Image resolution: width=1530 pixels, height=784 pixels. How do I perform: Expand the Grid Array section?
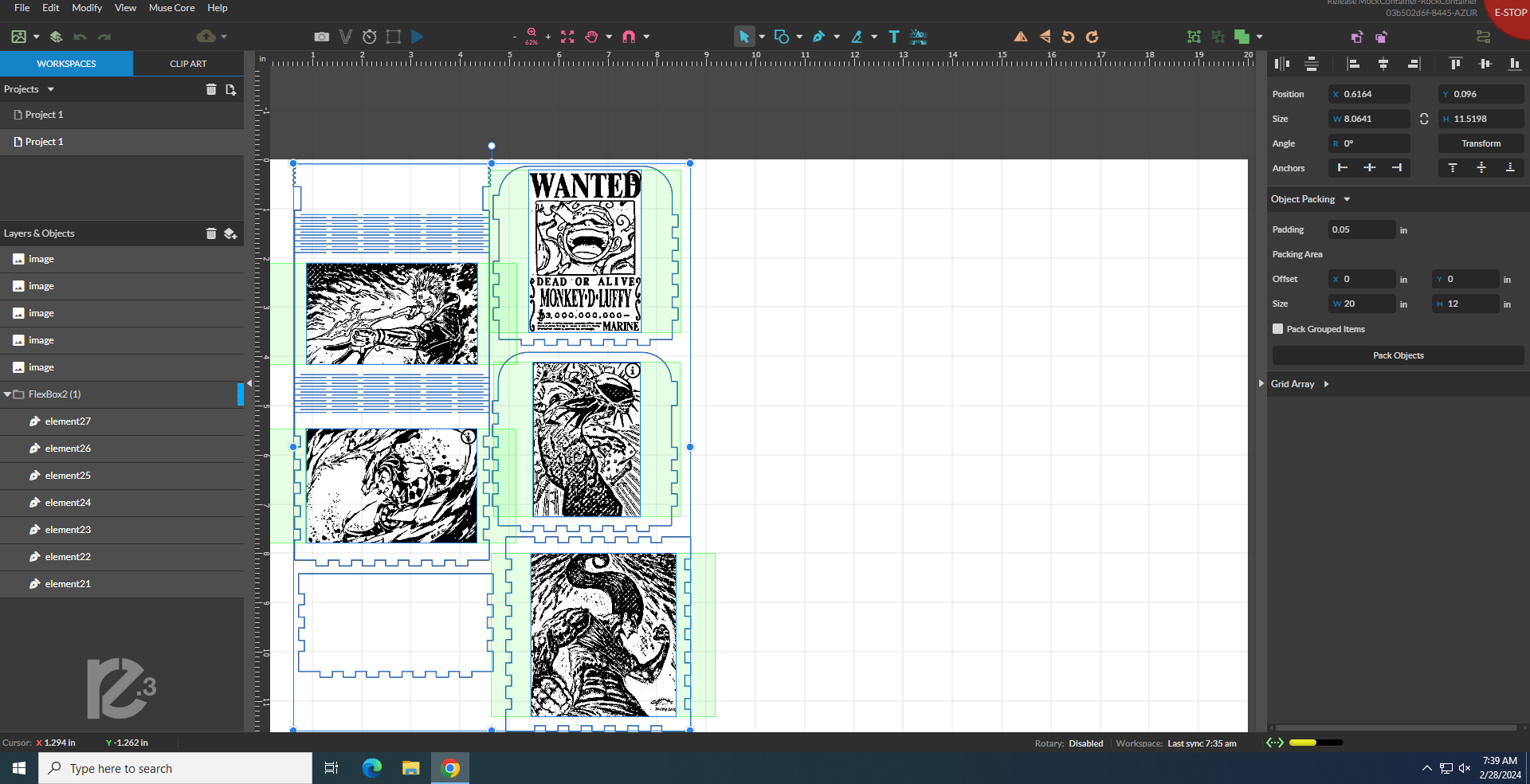[x=1326, y=384]
